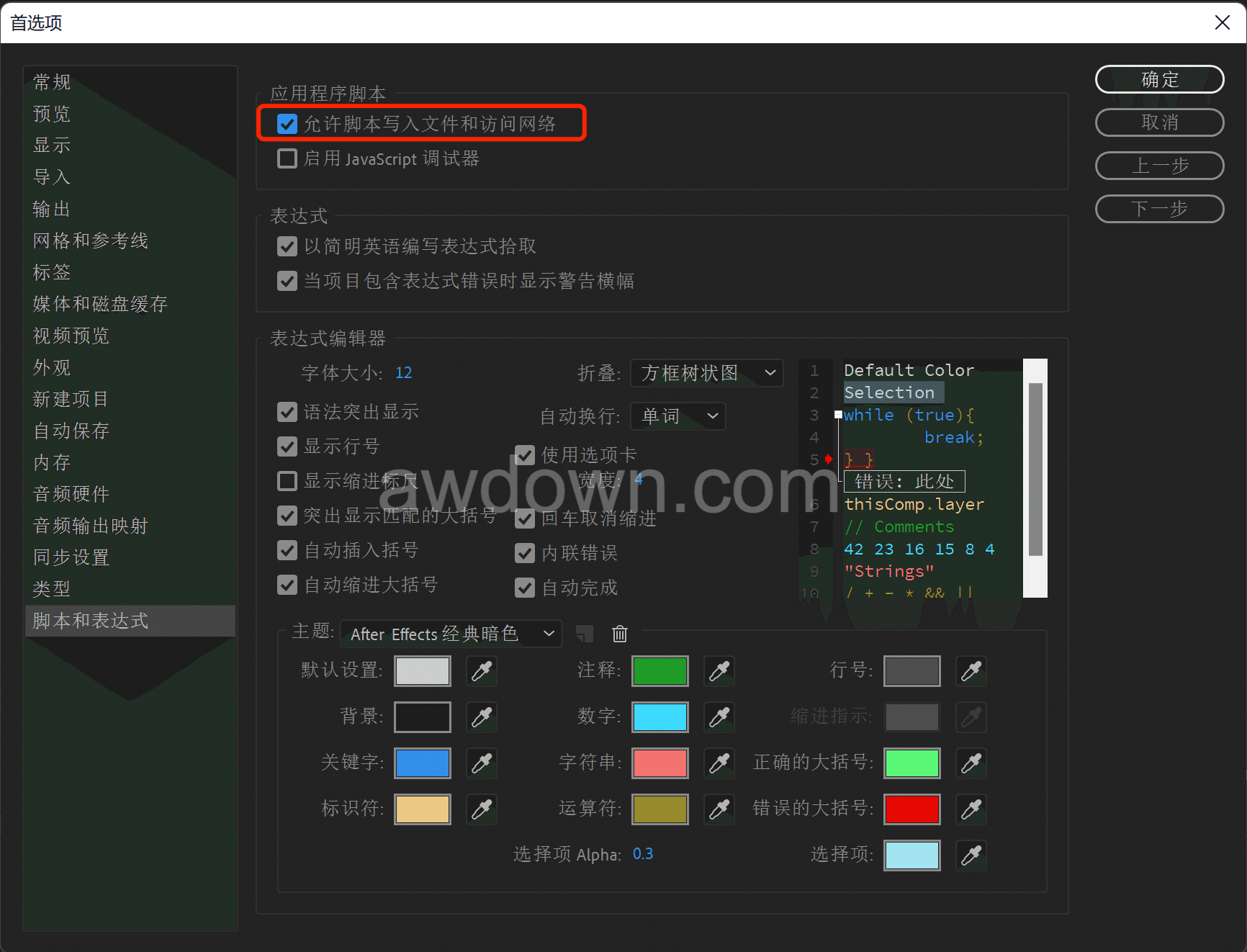The height and width of the screenshot is (952, 1247).
Task: Click the eyedropper for 行号 color
Action: 971,671
